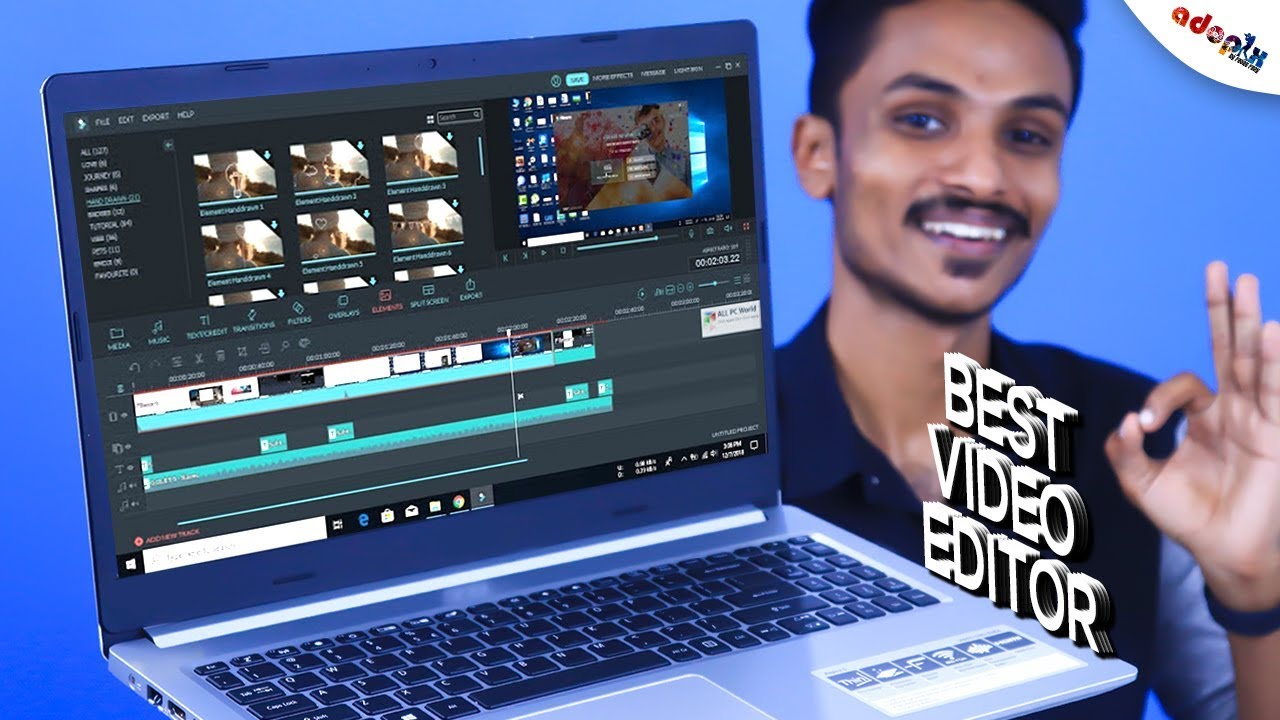Viewport: 1280px width, 720px height.
Task: Select the Elements tab
Action: (387, 300)
